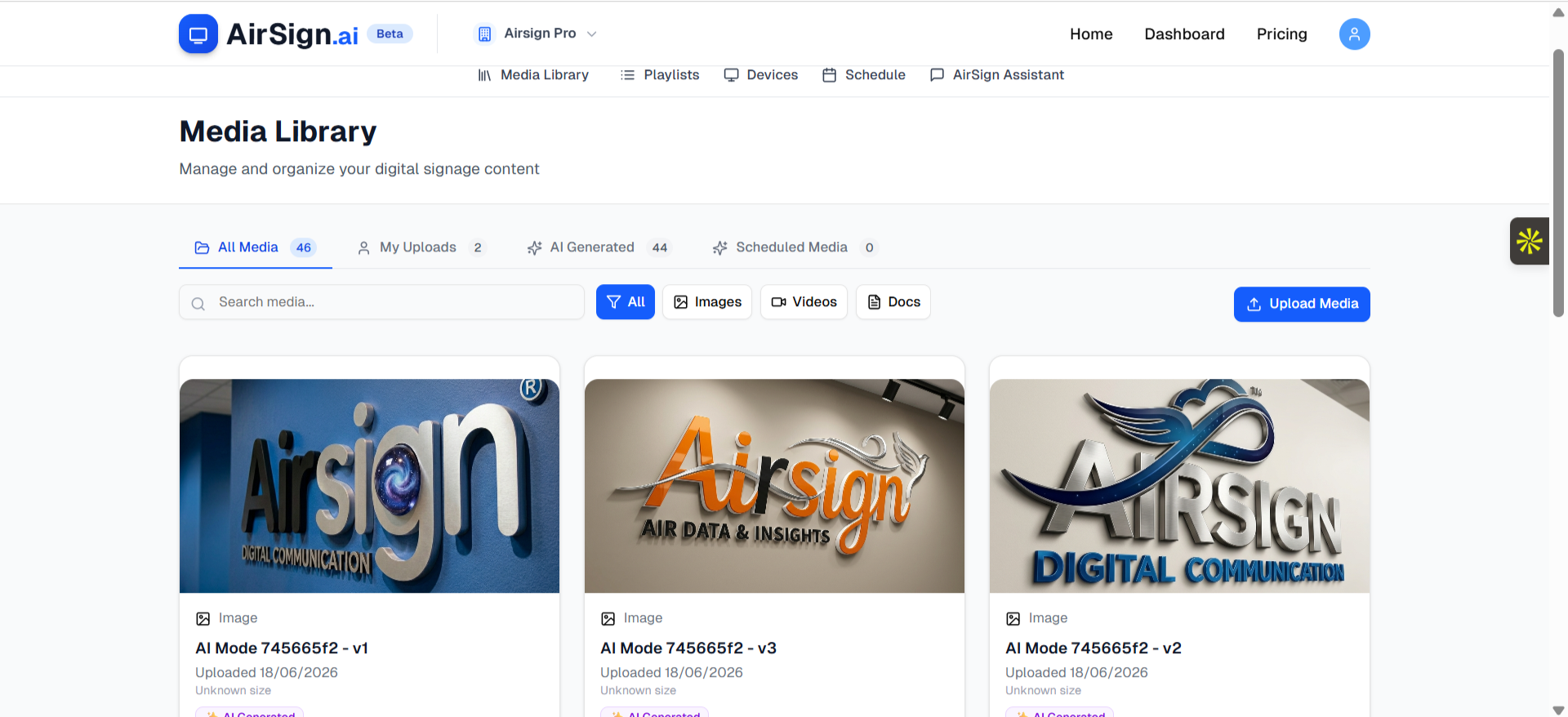Switch to Scheduled Media tab

(x=795, y=247)
